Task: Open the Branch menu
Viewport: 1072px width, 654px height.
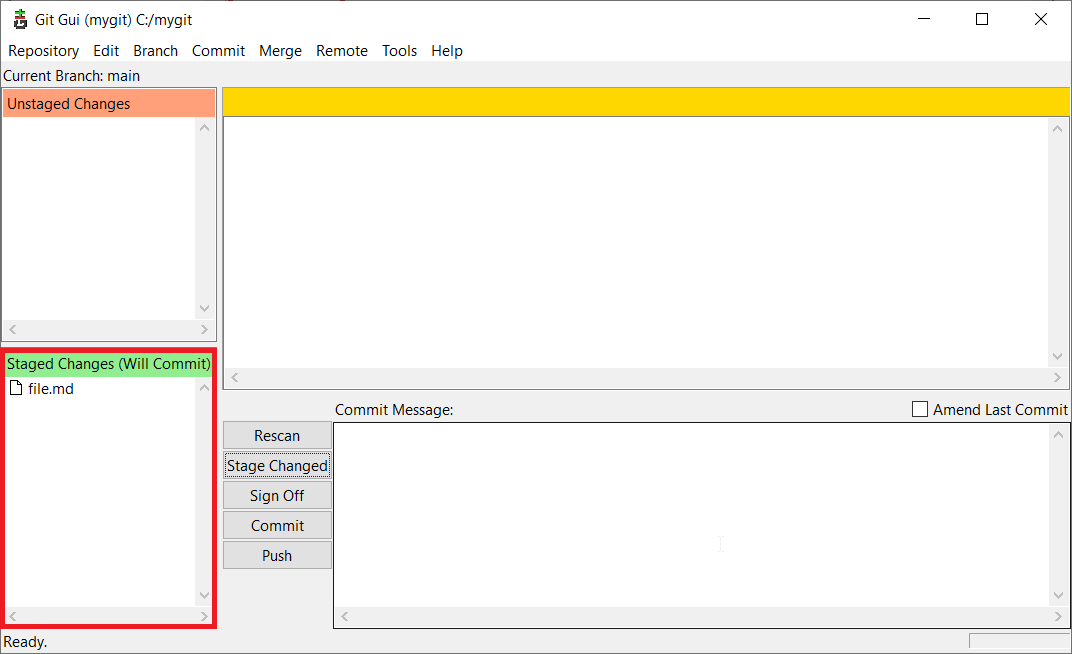Action: (x=155, y=51)
